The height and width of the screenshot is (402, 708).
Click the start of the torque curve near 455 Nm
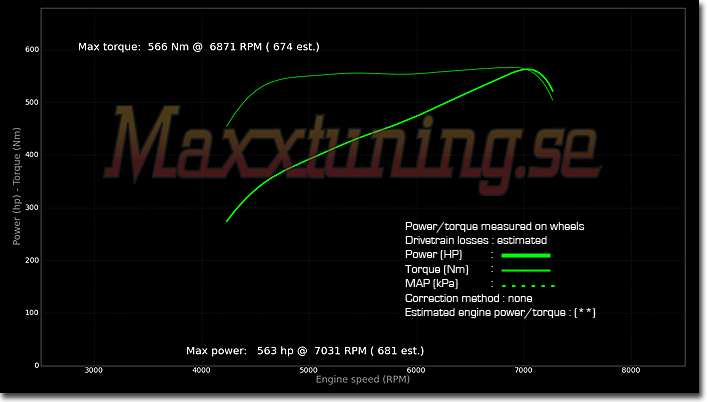227,126
